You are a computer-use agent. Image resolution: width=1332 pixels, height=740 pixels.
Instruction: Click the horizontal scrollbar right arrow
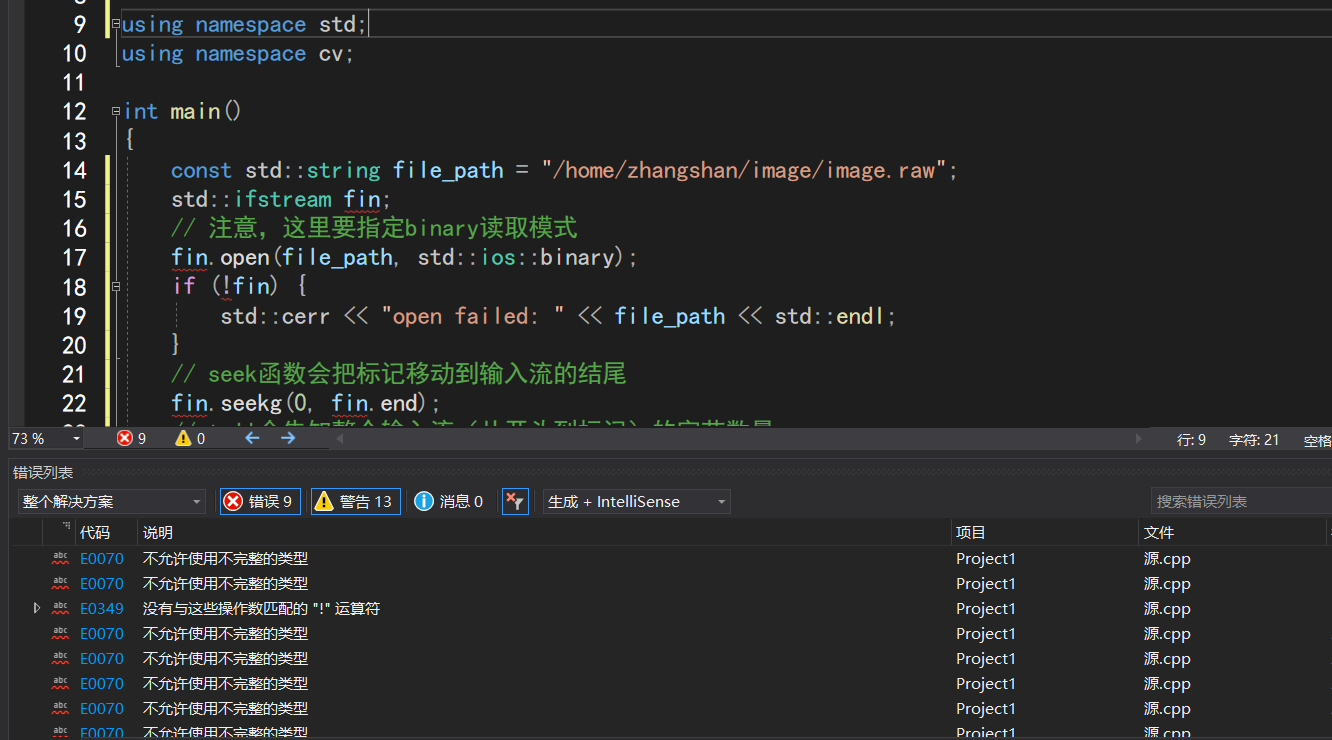(1138, 439)
